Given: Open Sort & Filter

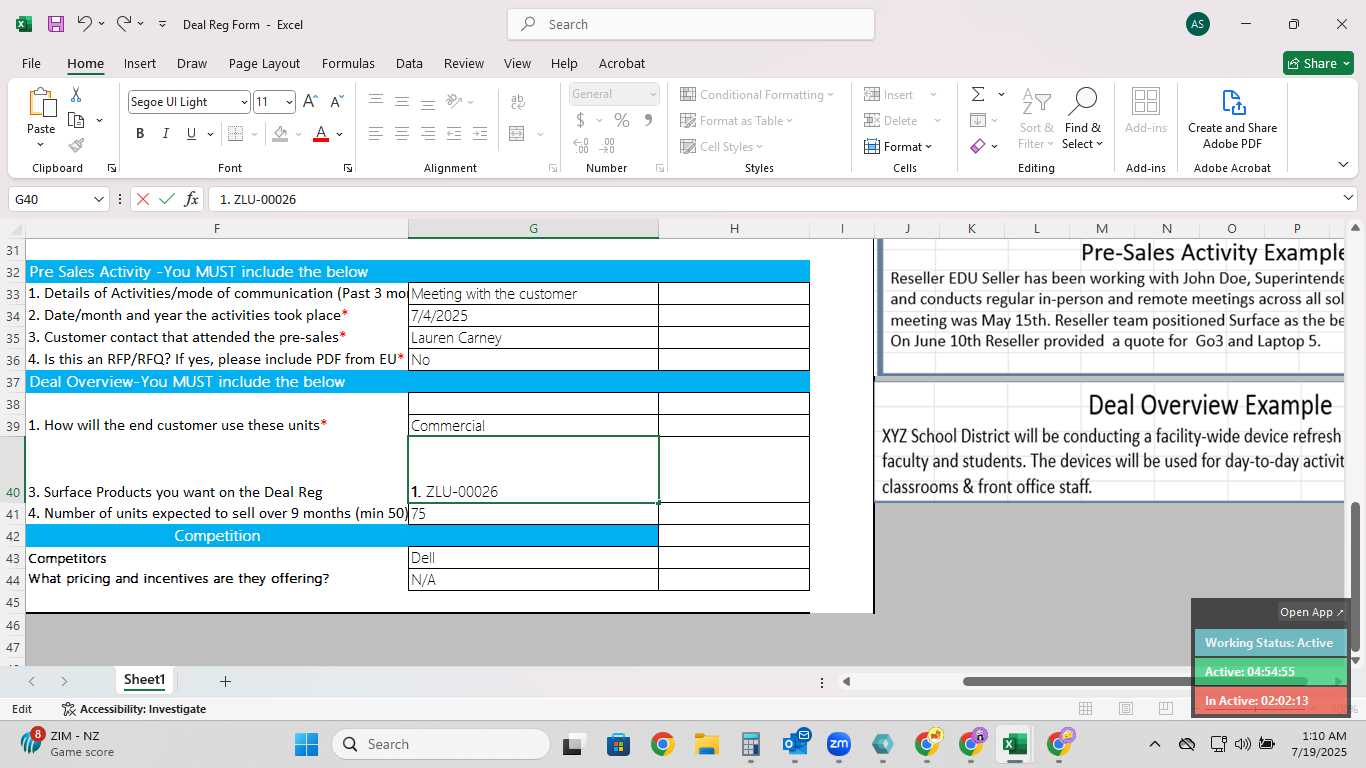Looking at the screenshot, I should 1036,119.
